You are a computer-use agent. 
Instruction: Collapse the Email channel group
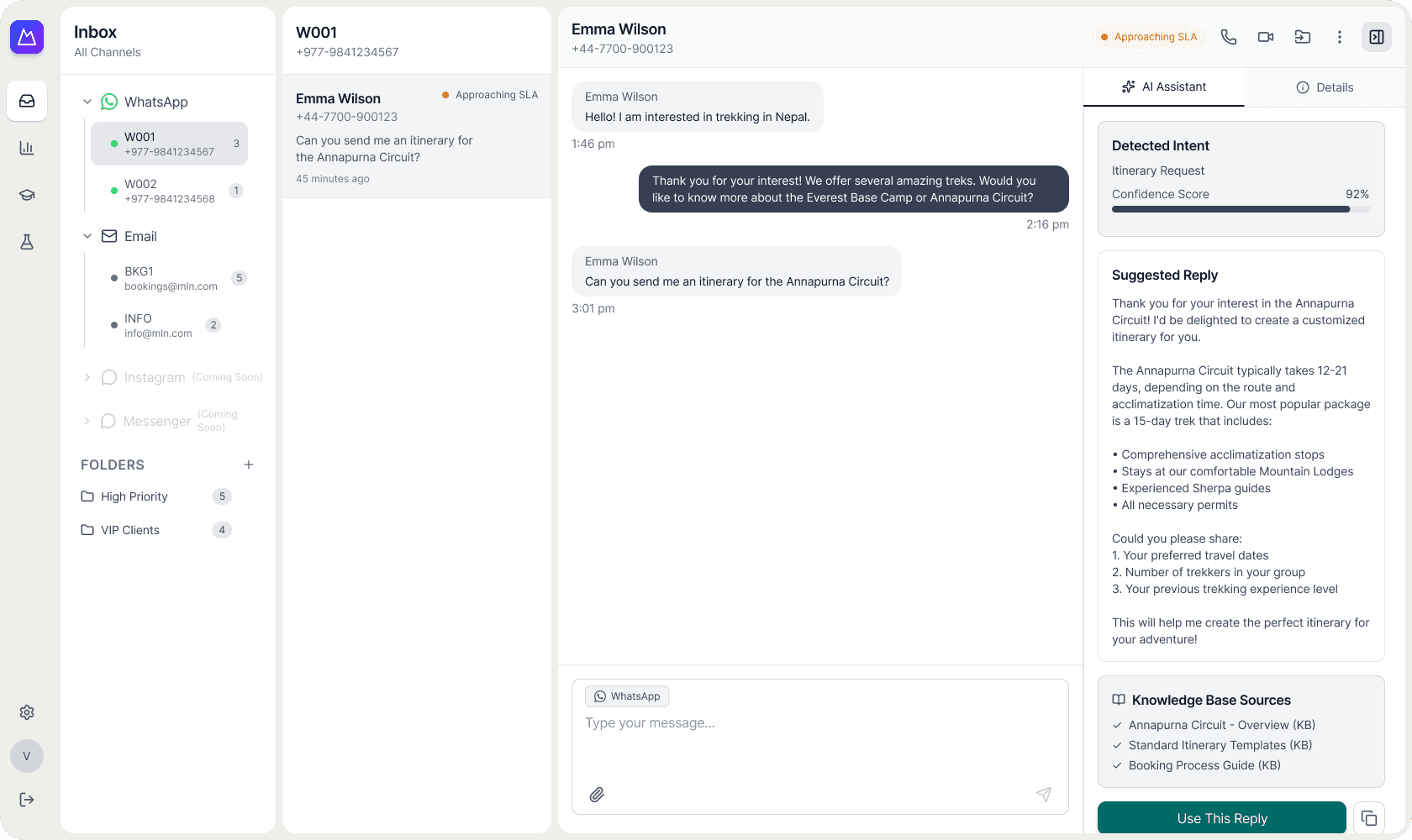(87, 236)
